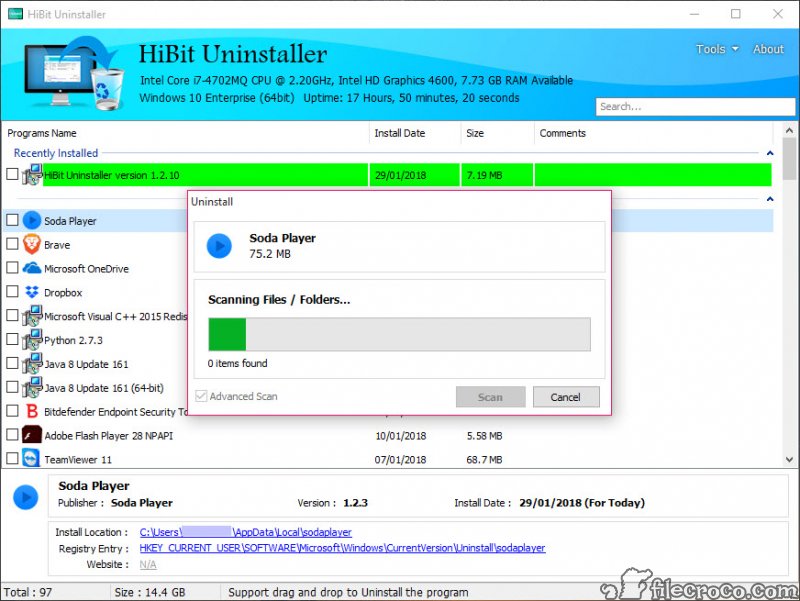Viewport: 800px width, 601px height.
Task: Click the 5.58 MB size cell
Action: point(484,436)
